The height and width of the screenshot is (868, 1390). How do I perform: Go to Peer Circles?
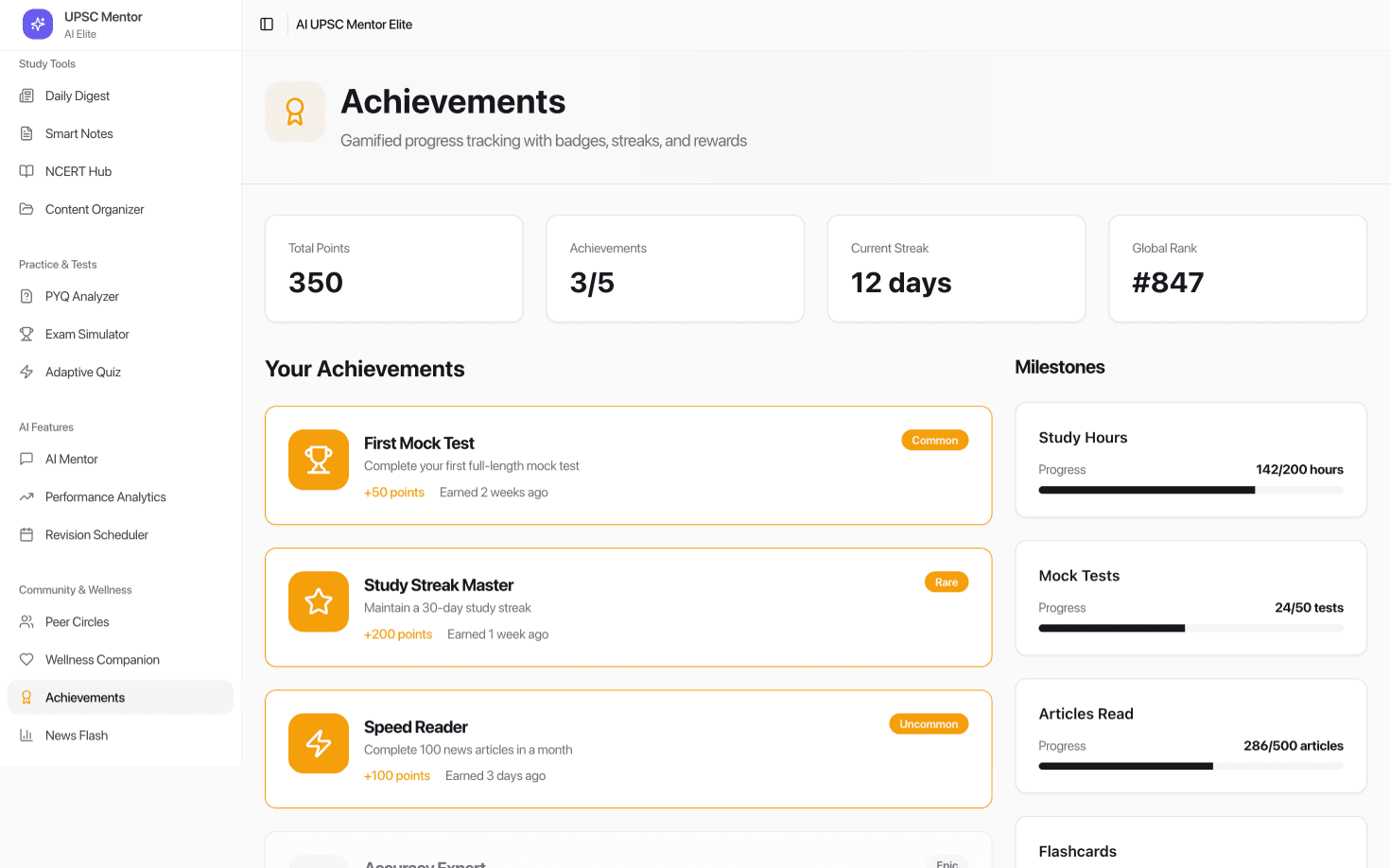pyautogui.click(x=120, y=621)
